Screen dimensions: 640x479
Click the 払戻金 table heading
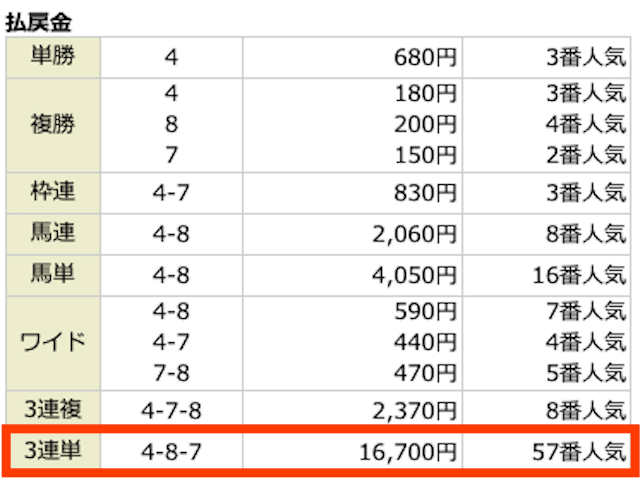[39, 23]
